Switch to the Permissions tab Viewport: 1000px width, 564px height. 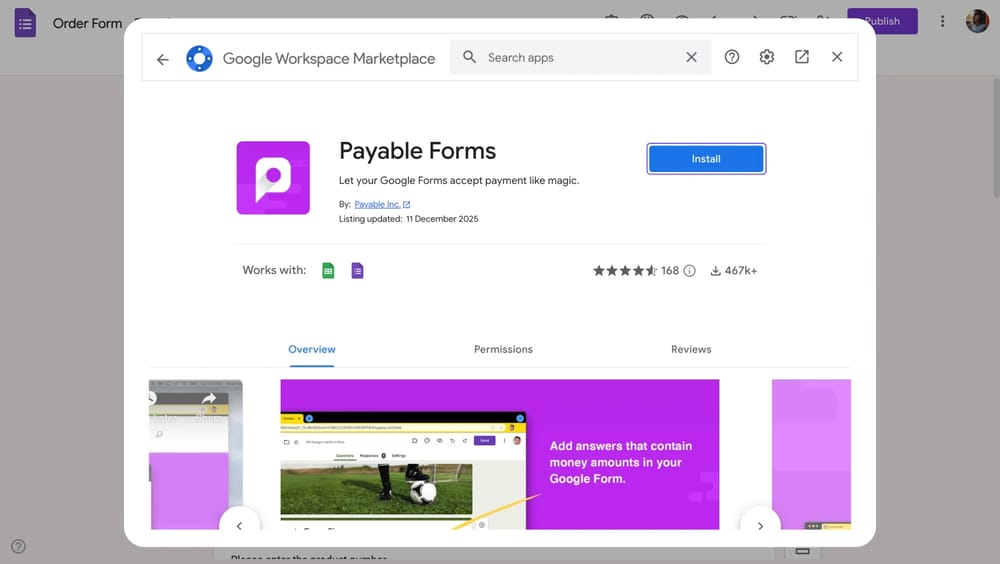pos(503,350)
